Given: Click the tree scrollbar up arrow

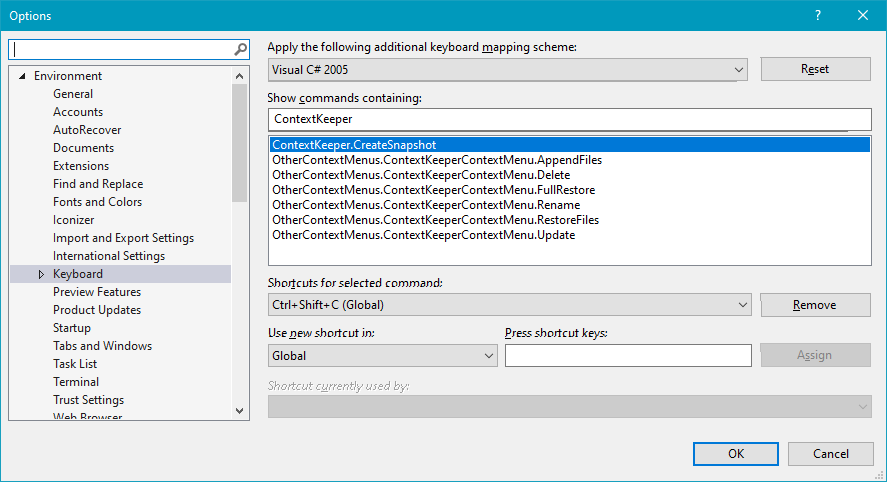Looking at the screenshot, I should 239,76.
